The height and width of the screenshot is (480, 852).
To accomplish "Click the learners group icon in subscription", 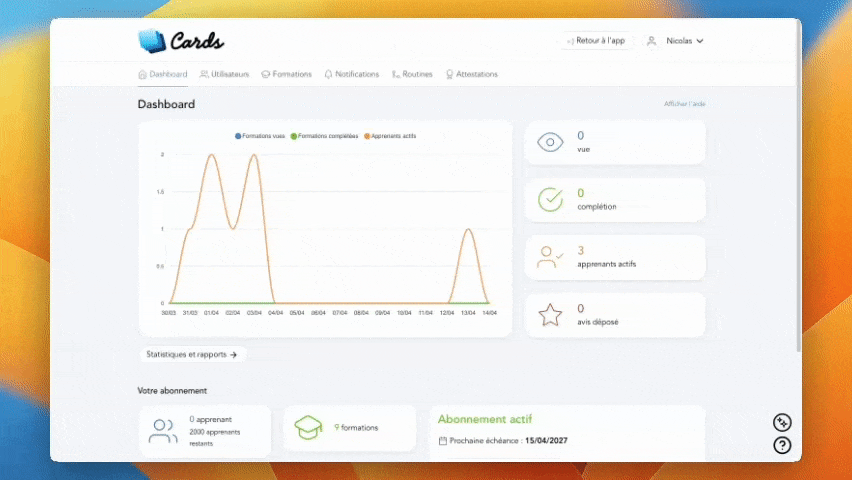I will (163, 431).
